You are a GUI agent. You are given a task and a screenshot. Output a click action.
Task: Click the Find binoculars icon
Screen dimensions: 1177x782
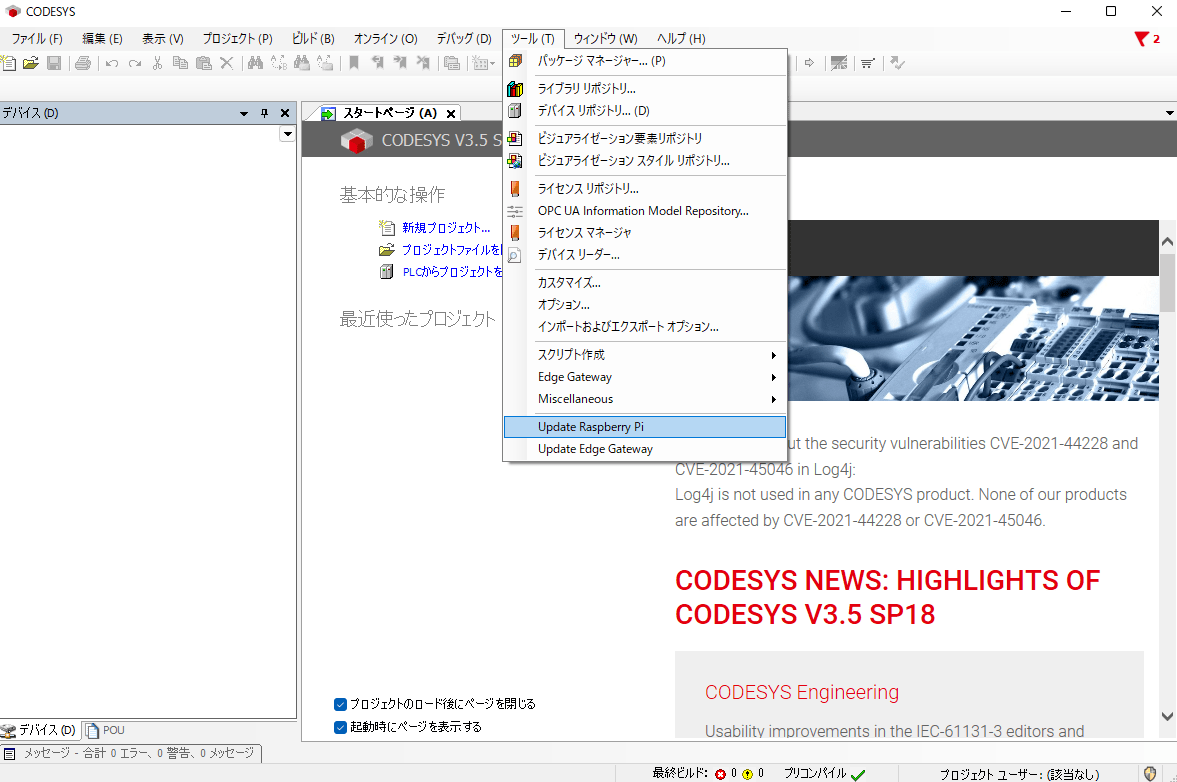coord(255,63)
